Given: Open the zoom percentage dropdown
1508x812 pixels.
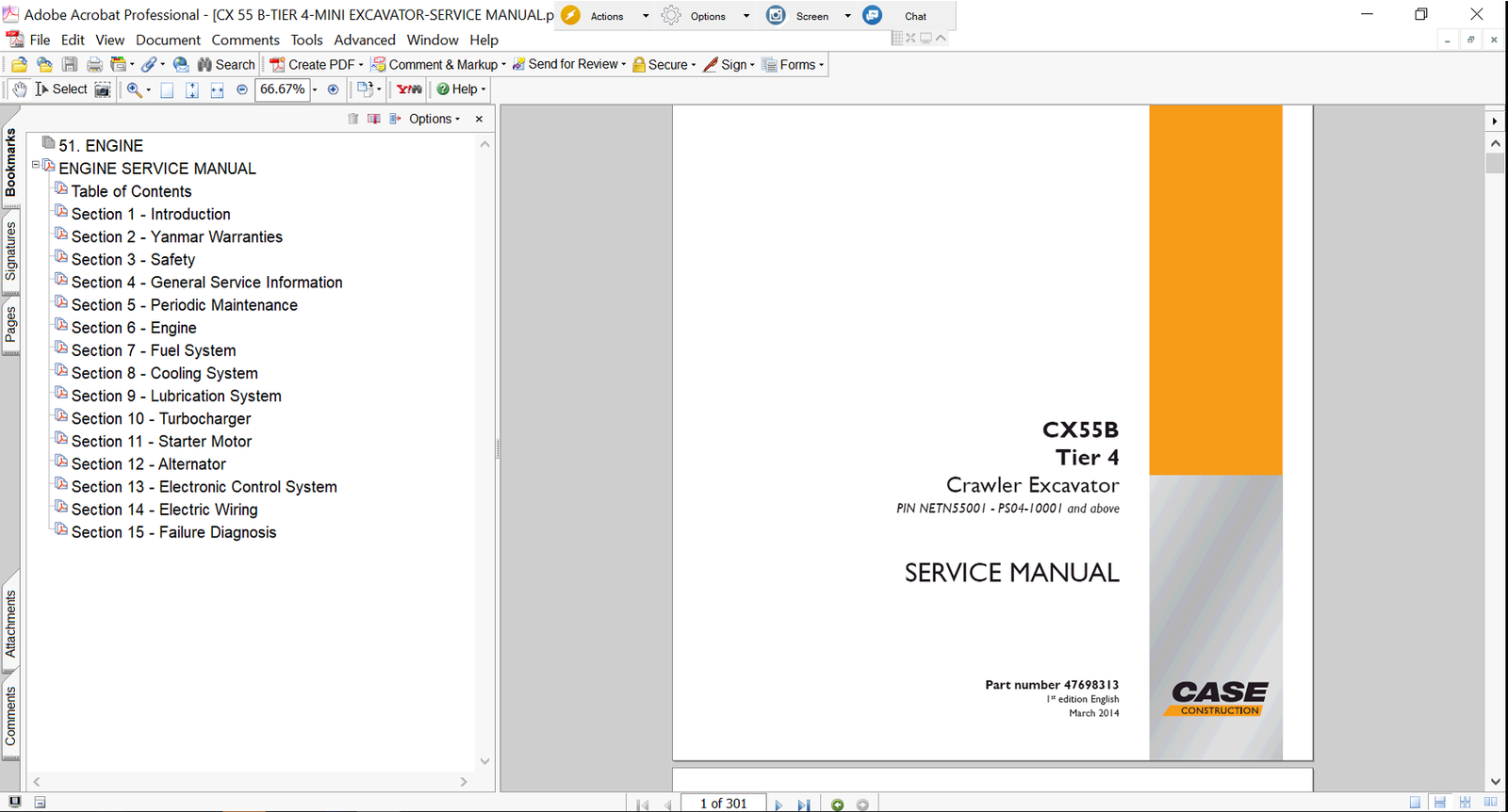Looking at the screenshot, I should [315, 89].
